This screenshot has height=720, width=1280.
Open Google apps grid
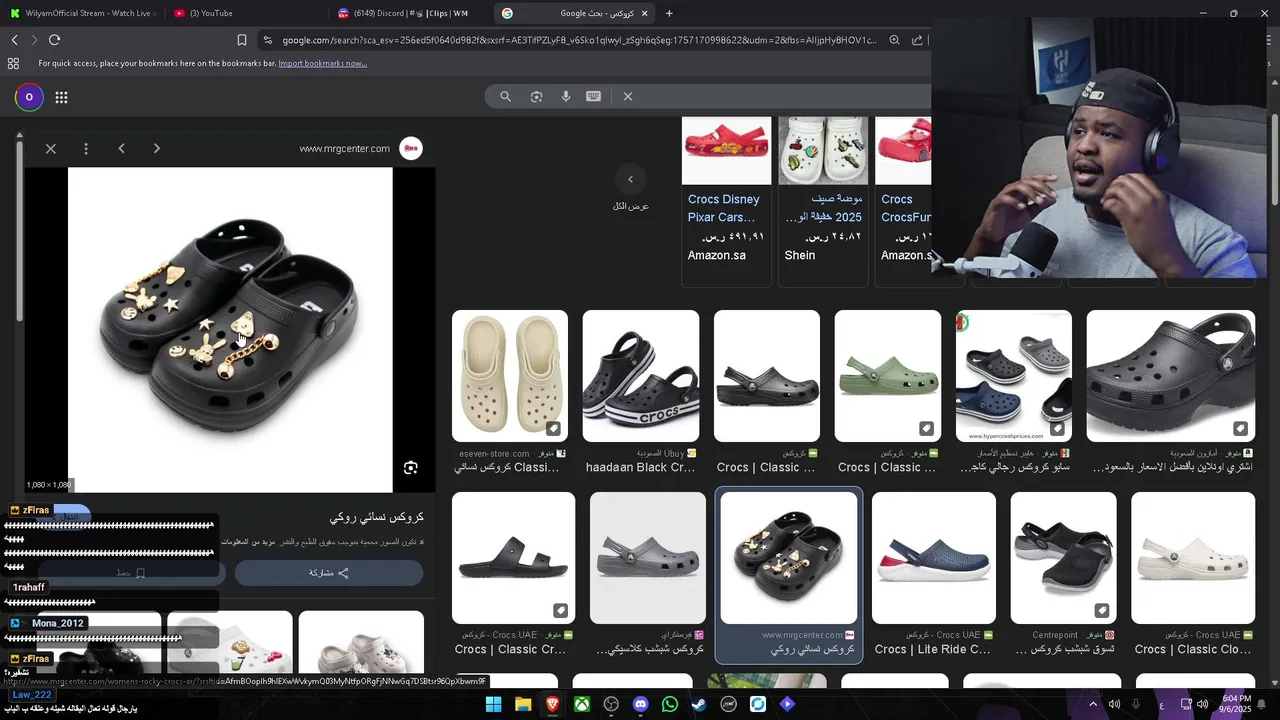(61, 97)
